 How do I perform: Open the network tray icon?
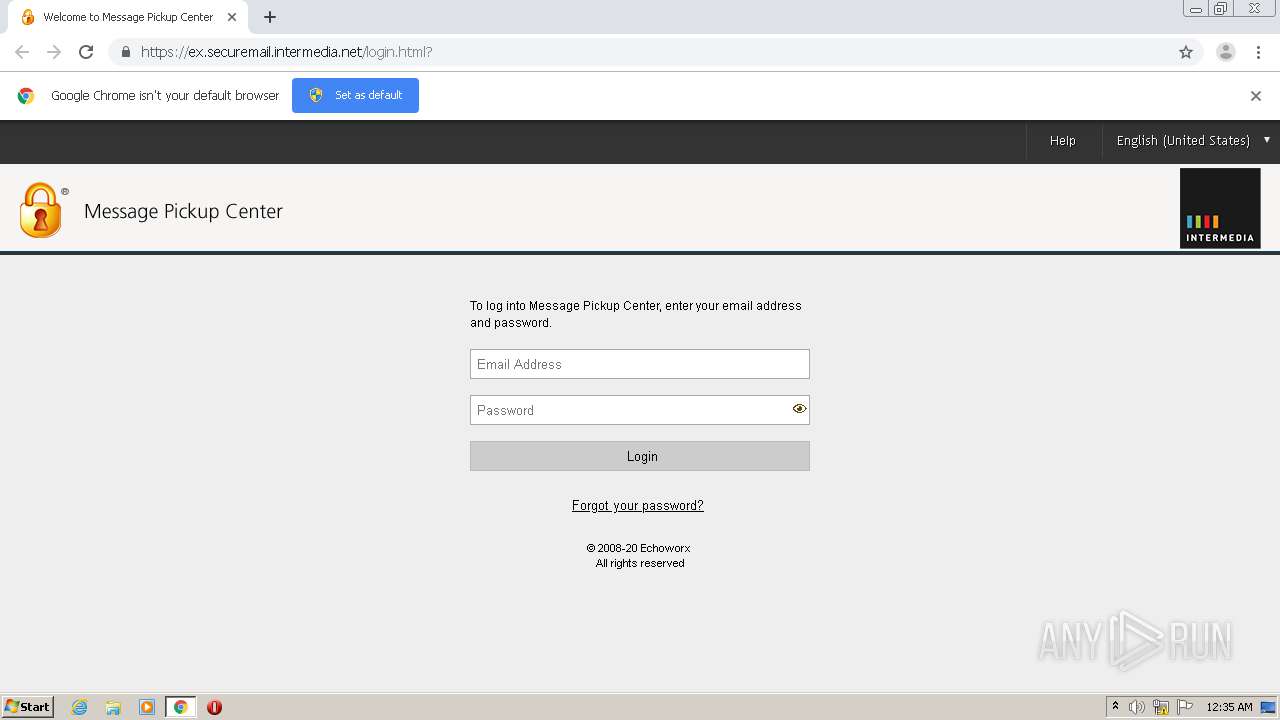[x=1161, y=707]
